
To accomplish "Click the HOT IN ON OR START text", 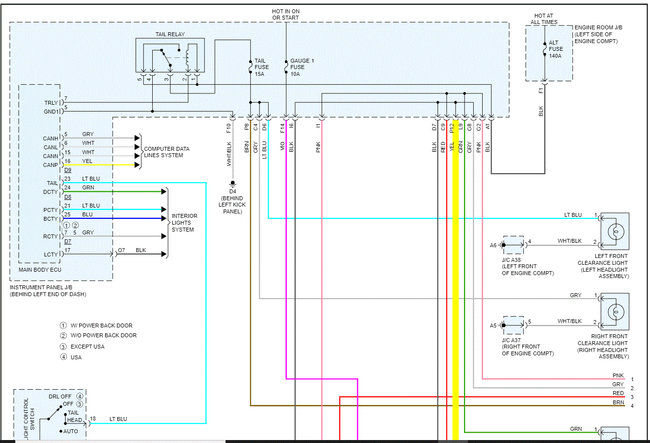I will (286, 15).
